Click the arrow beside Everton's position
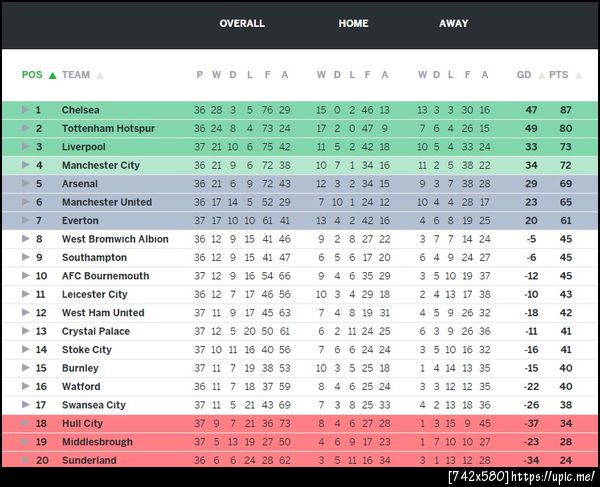Screen dimensions: 600x487 tap(26, 221)
